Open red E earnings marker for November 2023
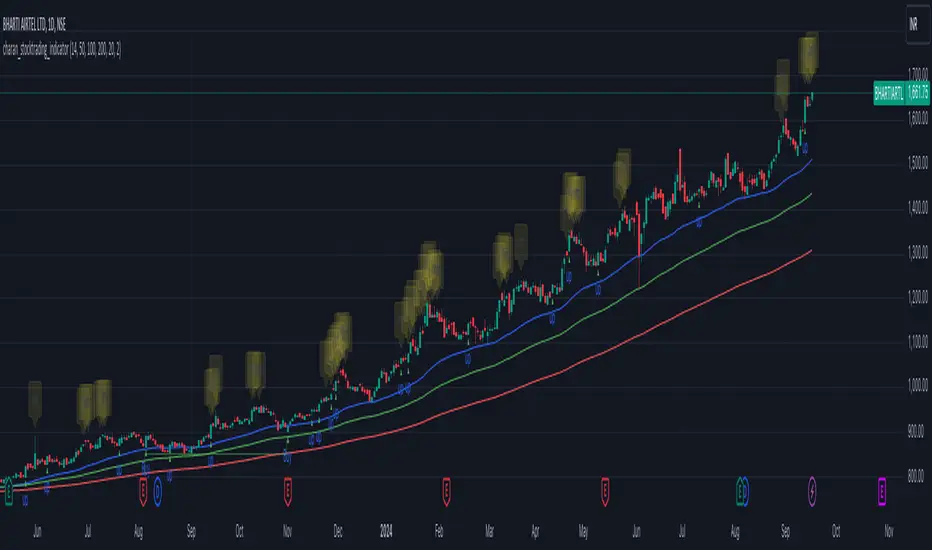Viewport: 932px width, 550px height. (x=288, y=491)
